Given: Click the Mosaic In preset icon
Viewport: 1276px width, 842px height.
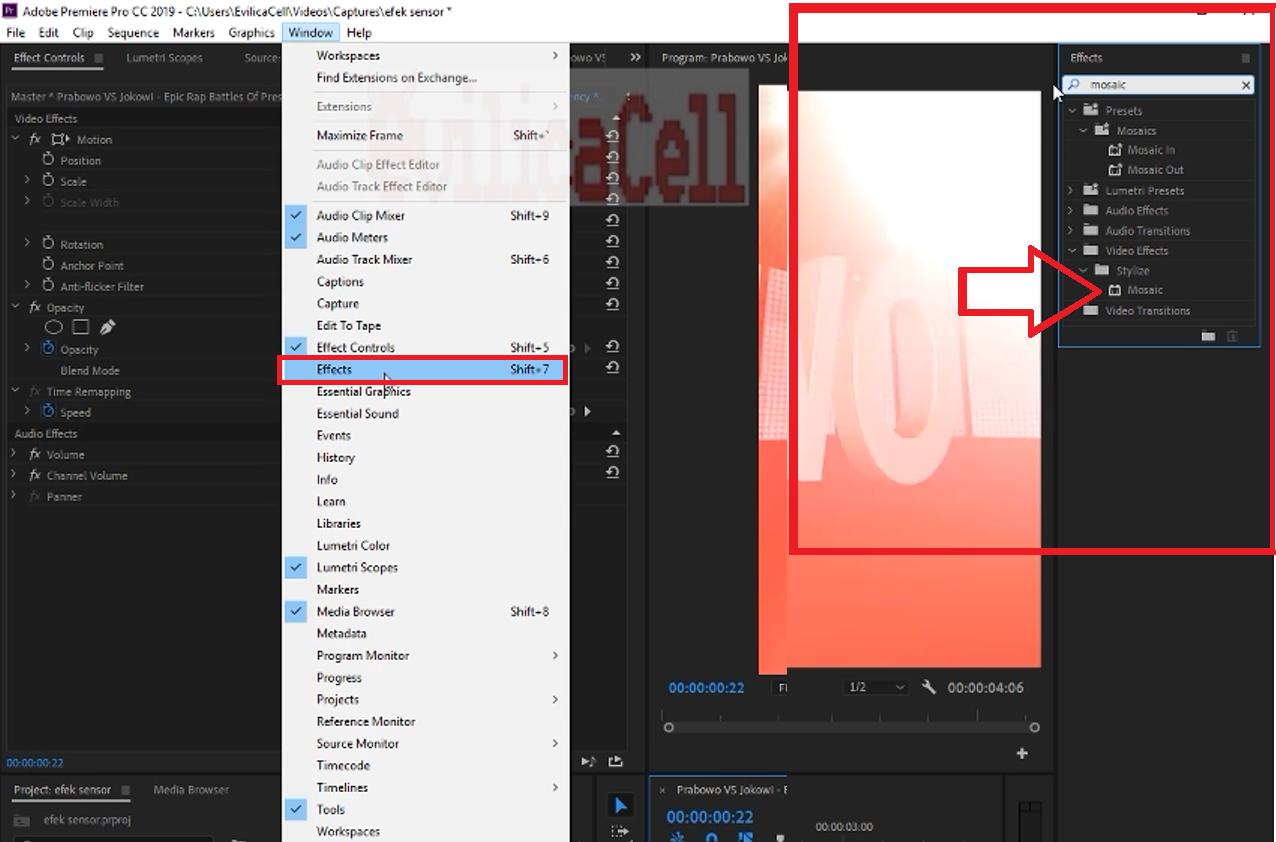Looking at the screenshot, I should pos(1115,149).
